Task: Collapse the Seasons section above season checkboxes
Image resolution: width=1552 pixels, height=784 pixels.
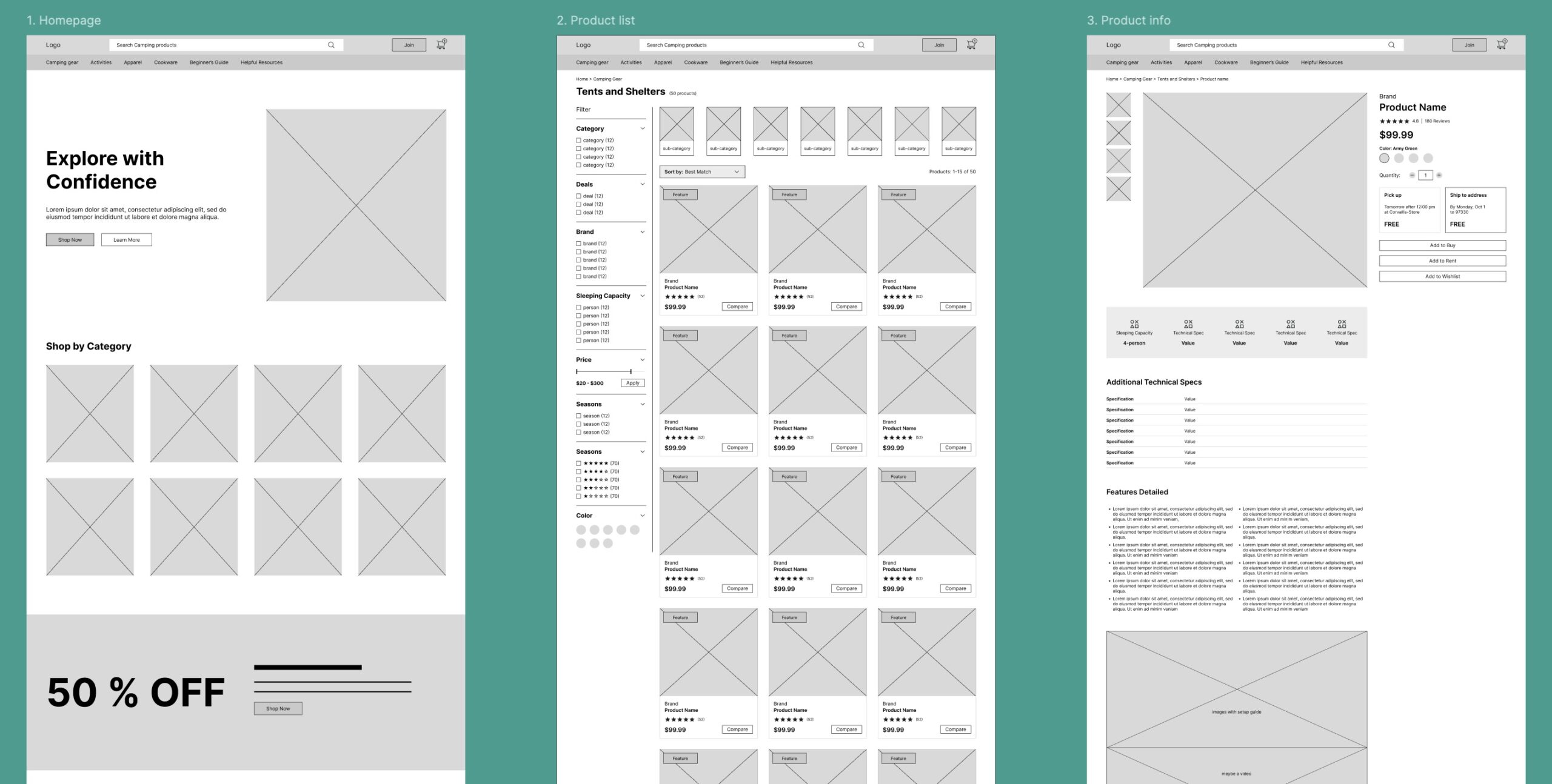Action: coord(643,404)
